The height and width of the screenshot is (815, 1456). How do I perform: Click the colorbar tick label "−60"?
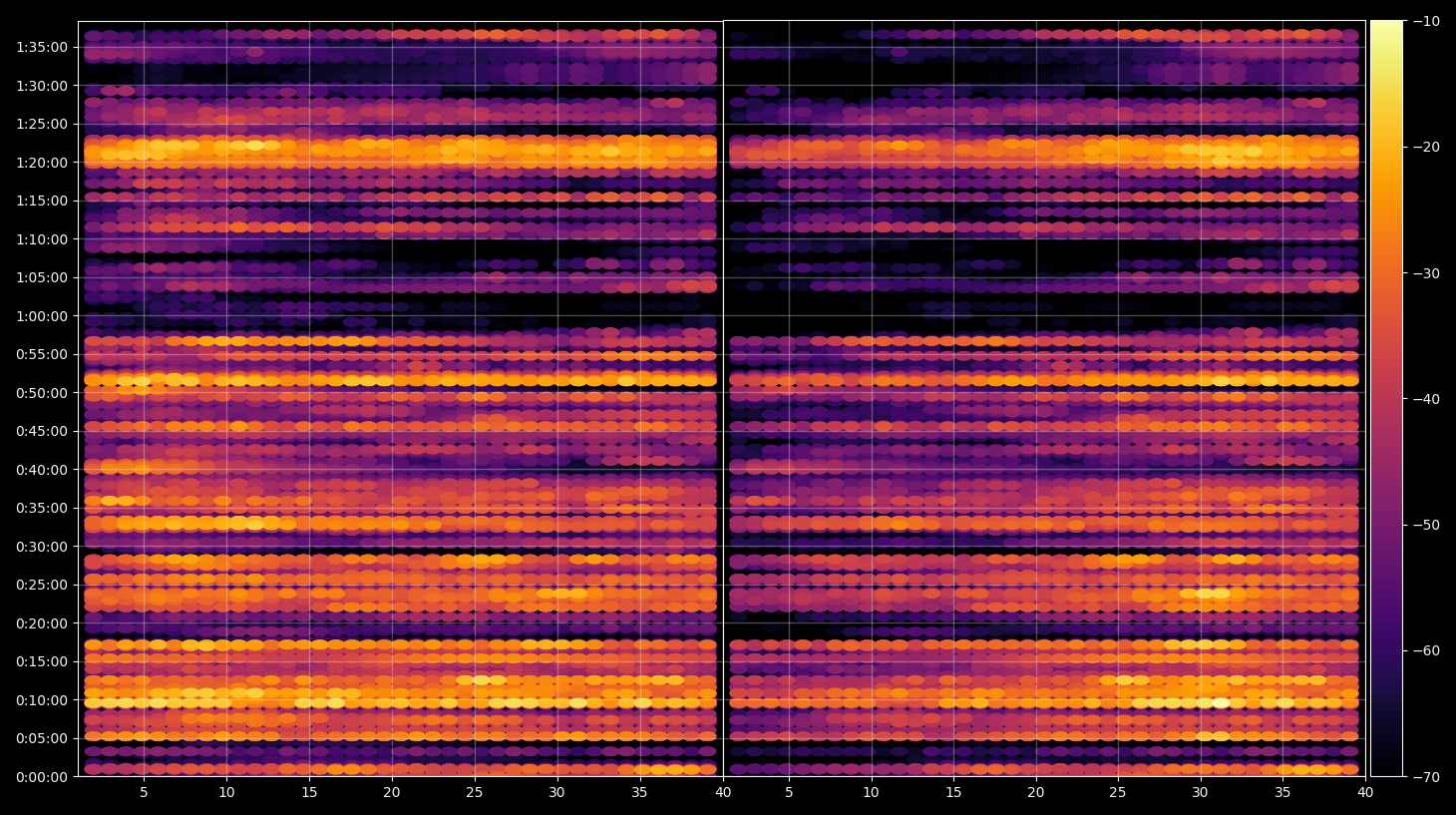pyautogui.click(x=1427, y=650)
